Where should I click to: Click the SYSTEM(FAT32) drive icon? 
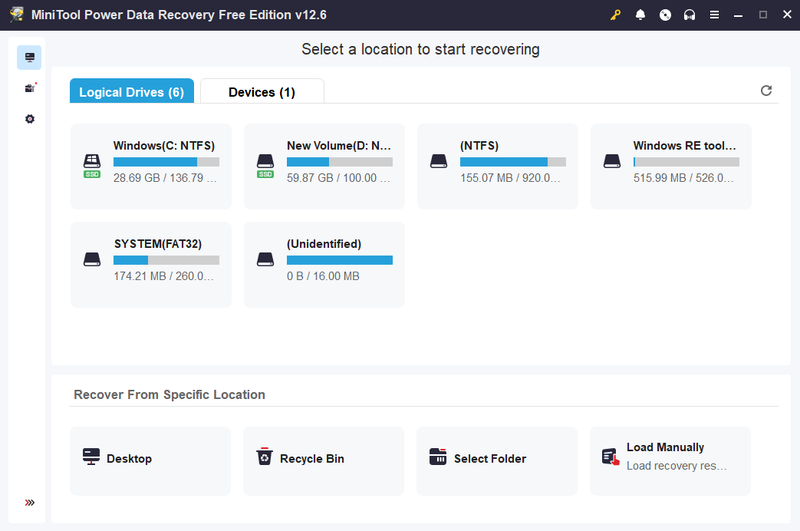click(92, 259)
